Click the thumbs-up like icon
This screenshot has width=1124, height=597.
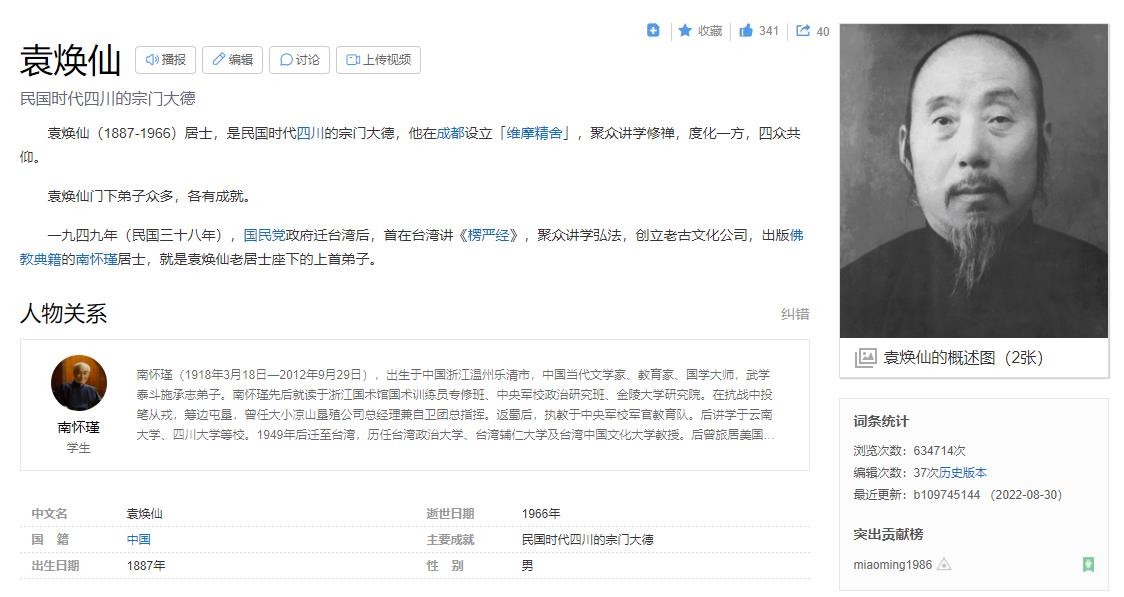coord(746,31)
